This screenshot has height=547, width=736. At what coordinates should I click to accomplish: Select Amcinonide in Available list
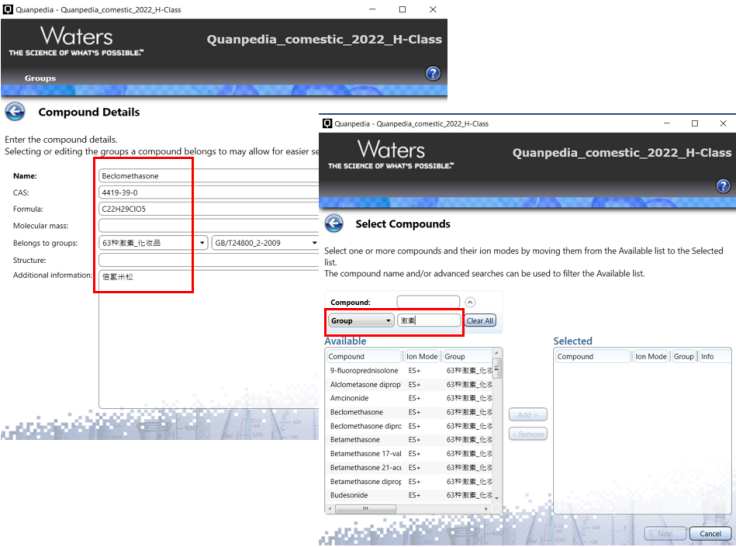[410, 398]
